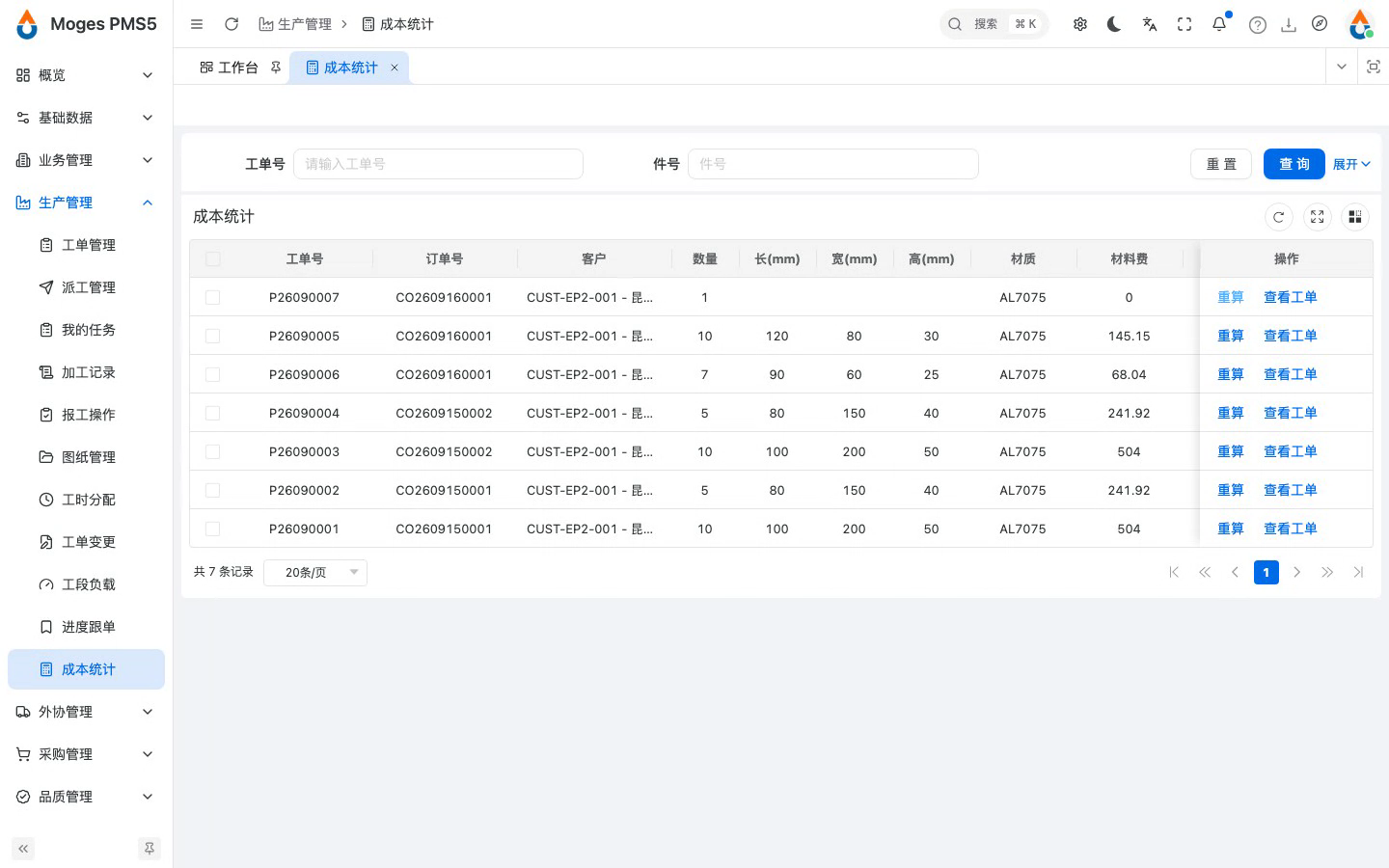1389x868 pixels.
Task: Check the row for P26090001
Action: click(x=213, y=529)
